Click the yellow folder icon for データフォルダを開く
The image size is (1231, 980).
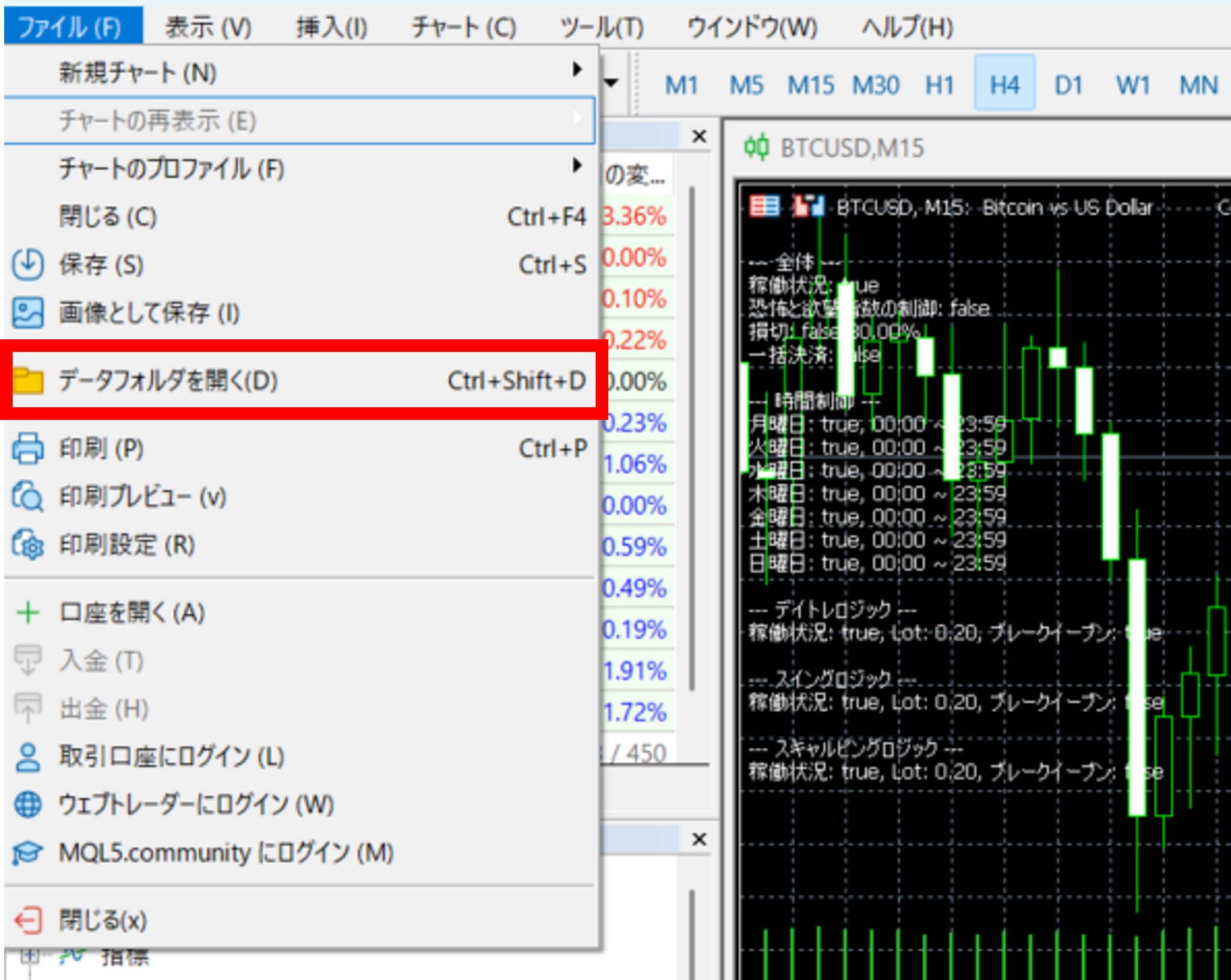[28, 381]
